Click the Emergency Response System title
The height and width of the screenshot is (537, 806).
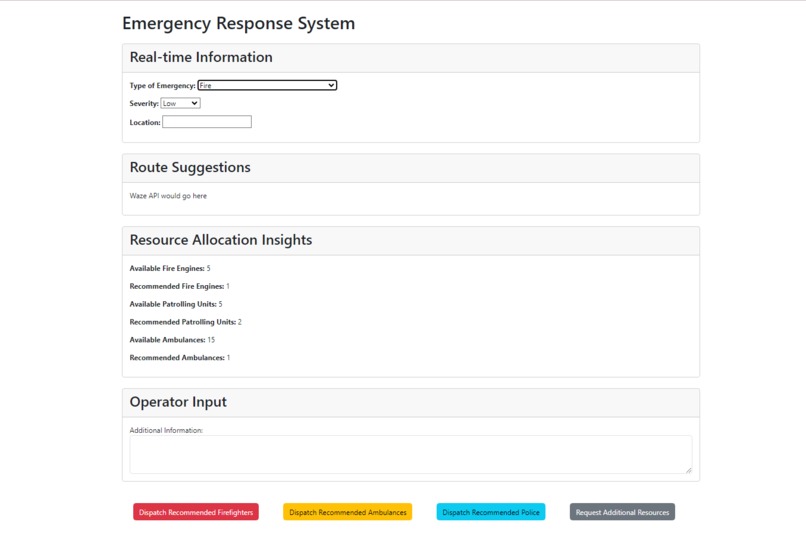click(239, 24)
